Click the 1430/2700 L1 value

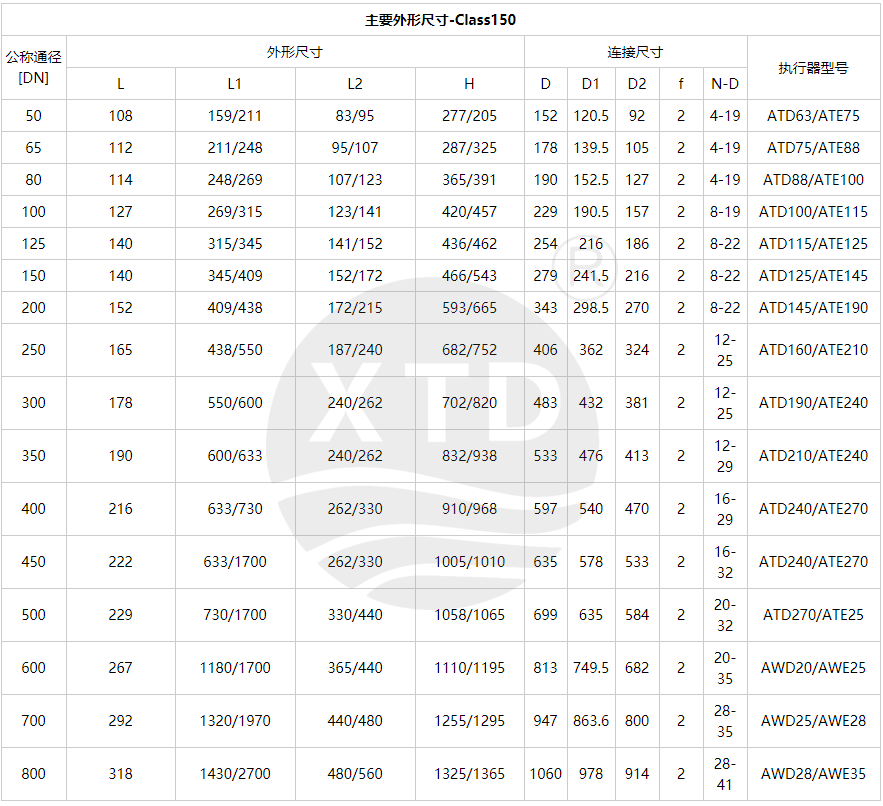click(x=235, y=774)
